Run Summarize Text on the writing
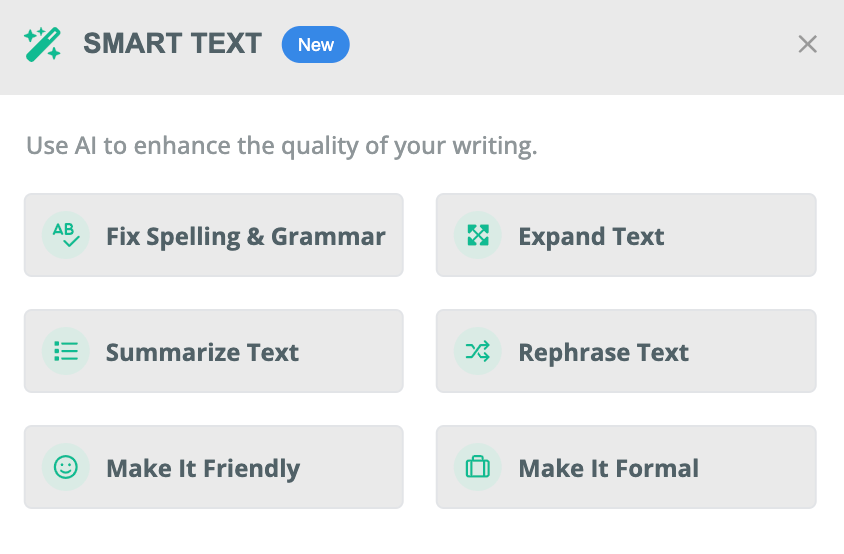Image resolution: width=844 pixels, height=554 pixels. [202, 353]
